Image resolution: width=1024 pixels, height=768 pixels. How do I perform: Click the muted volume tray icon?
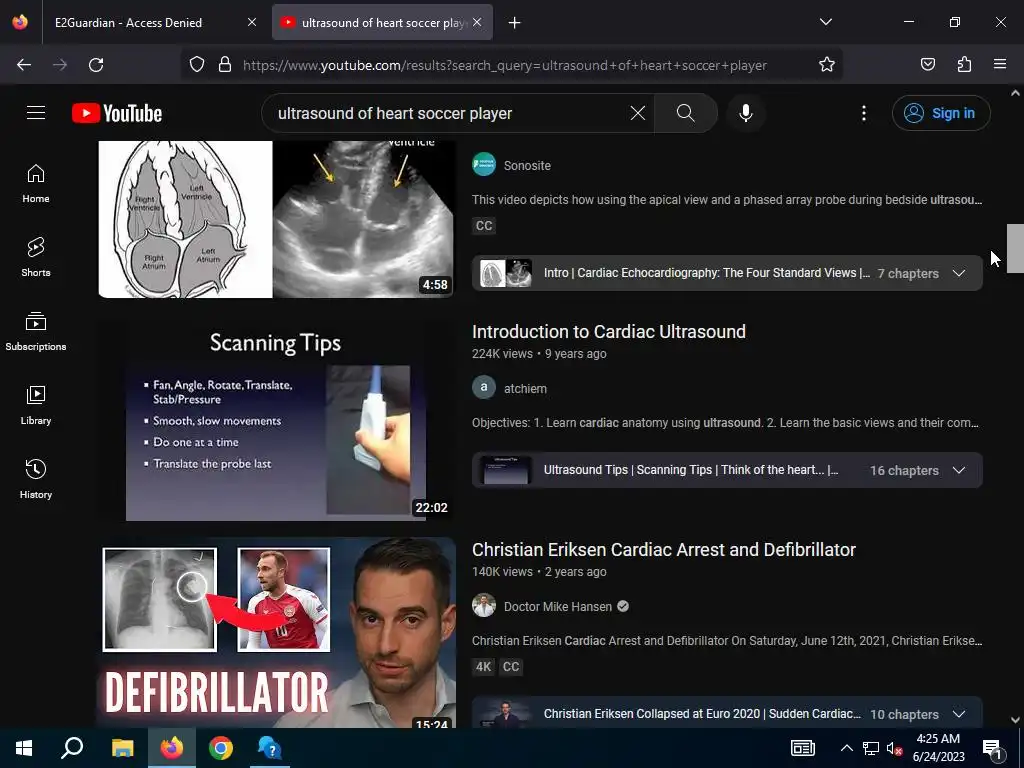pyautogui.click(x=894, y=748)
